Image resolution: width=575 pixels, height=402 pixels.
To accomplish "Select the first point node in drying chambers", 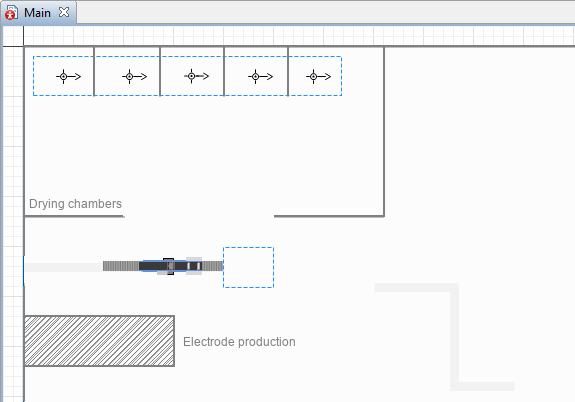I will pyautogui.click(x=63, y=76).
